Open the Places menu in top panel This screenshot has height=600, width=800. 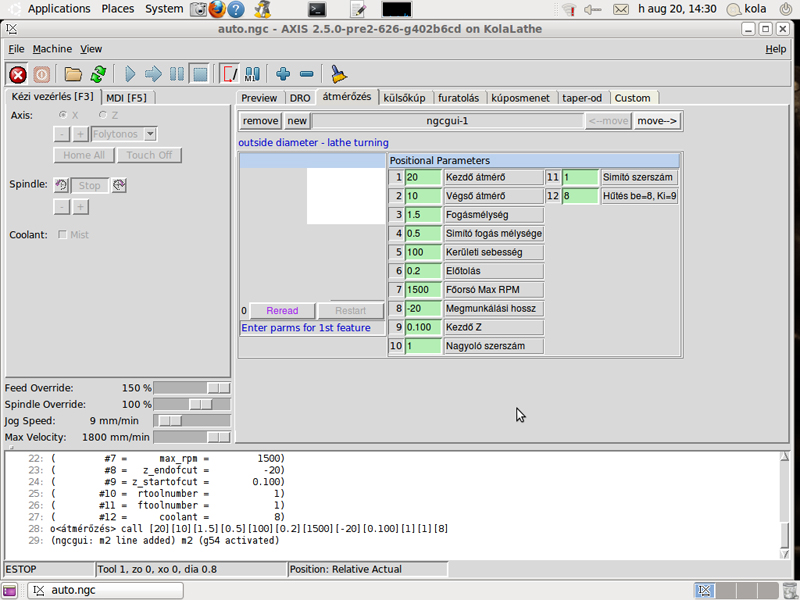118,9
